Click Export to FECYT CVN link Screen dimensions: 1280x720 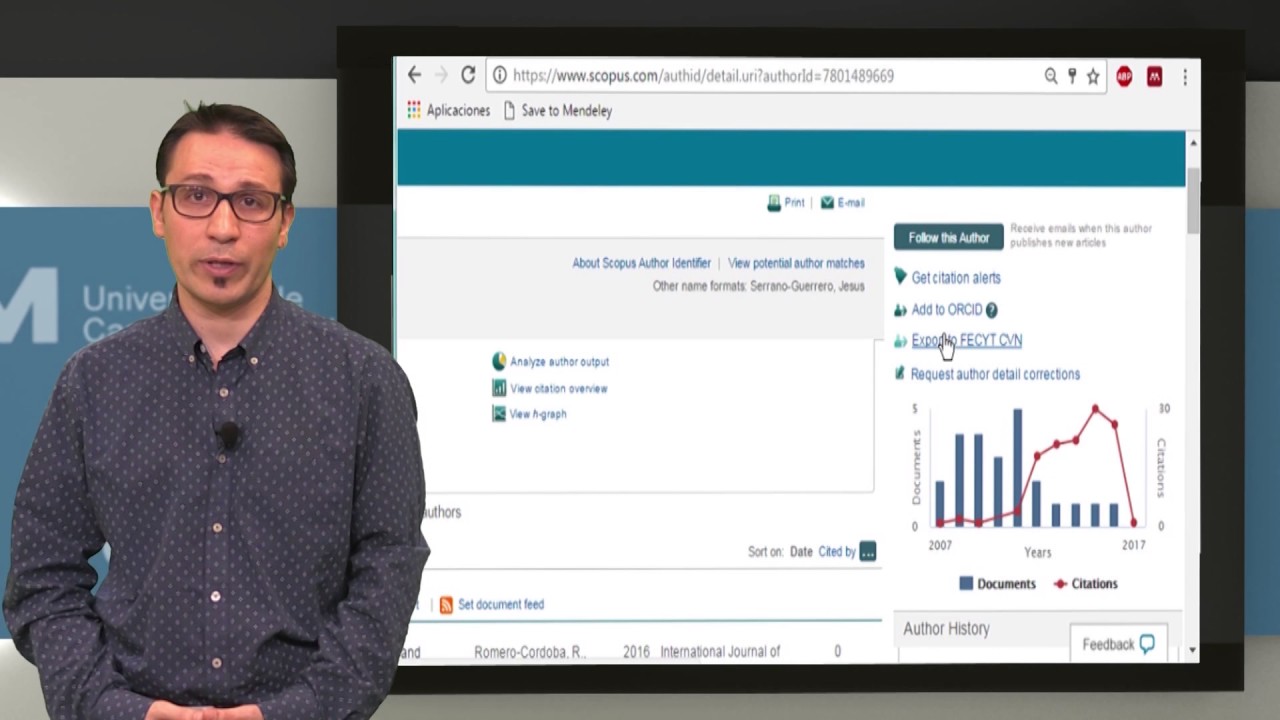tap(966, 341)
